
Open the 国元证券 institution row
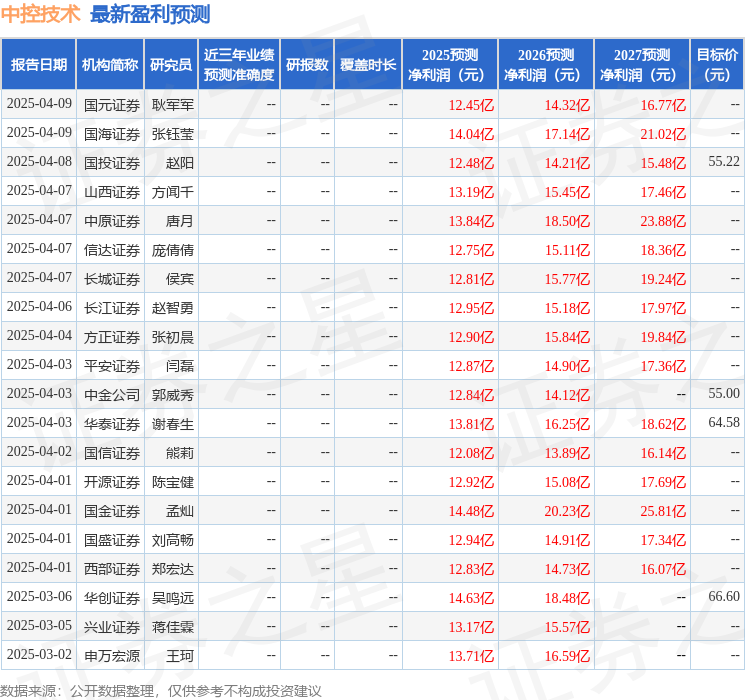click(x=111, y=104)
